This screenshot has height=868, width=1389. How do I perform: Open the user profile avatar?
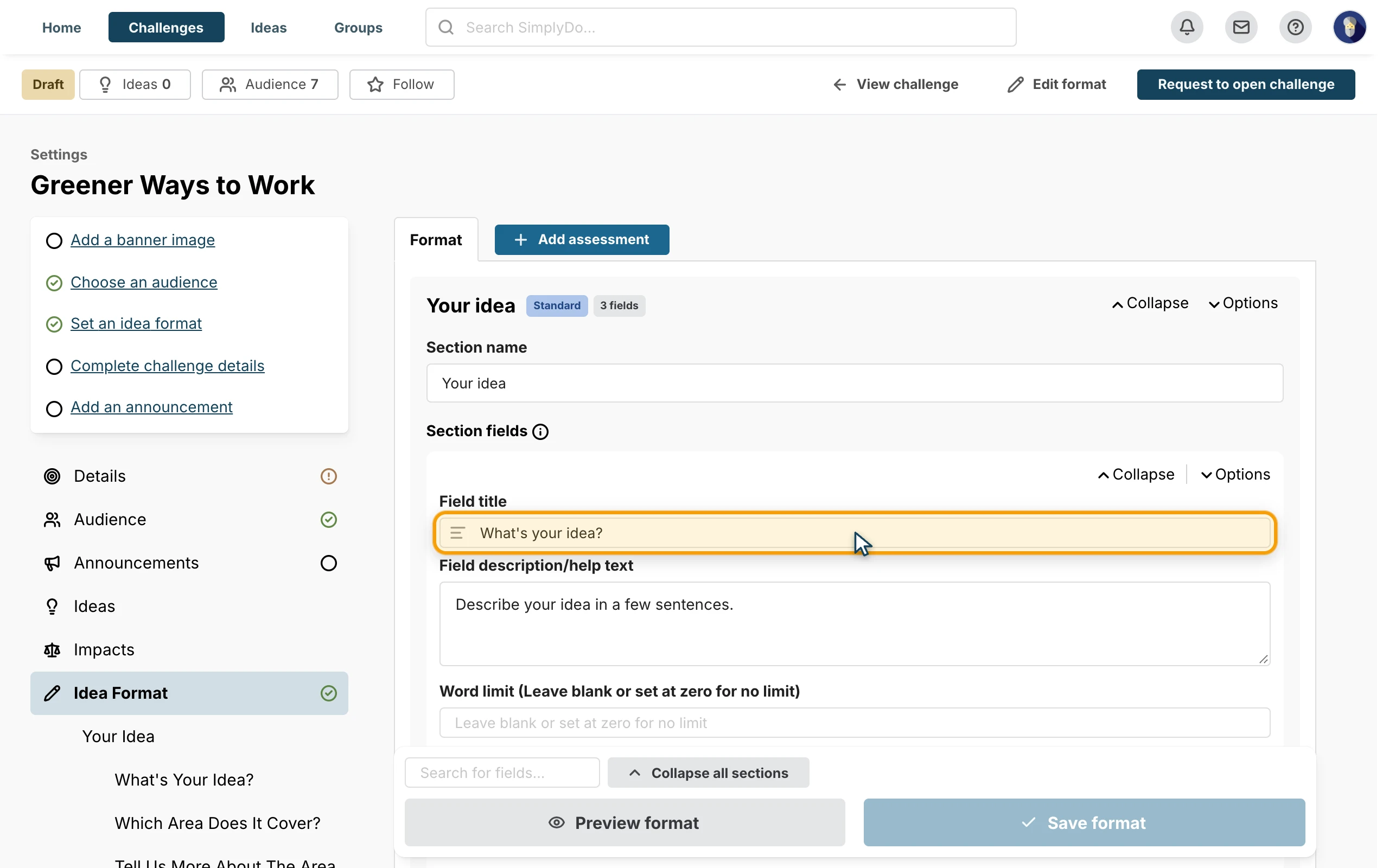tap(1349, 27)
